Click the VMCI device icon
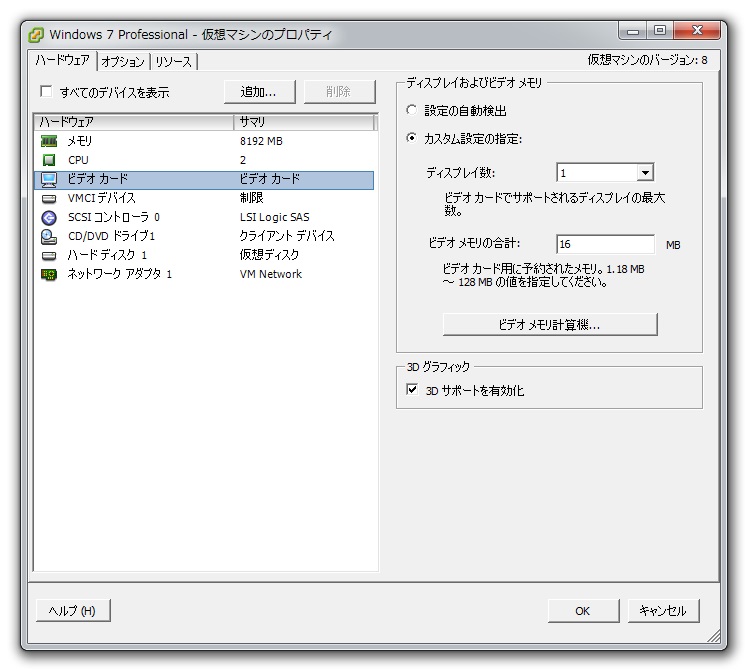This screenshot has width=748, height=671. click(x=49, y=198)
